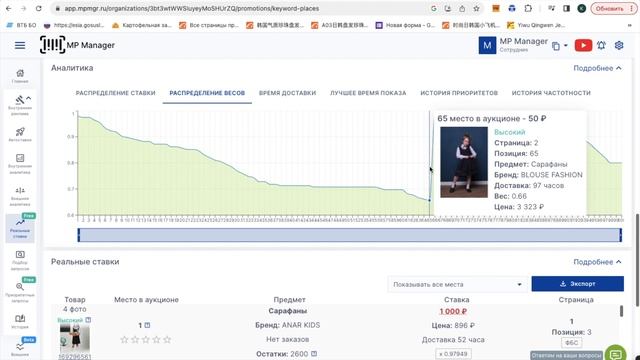The width and height of the screenshot is (640, 360).
Task: Click Доставка 52 часа text
Action: pos(453,340)
